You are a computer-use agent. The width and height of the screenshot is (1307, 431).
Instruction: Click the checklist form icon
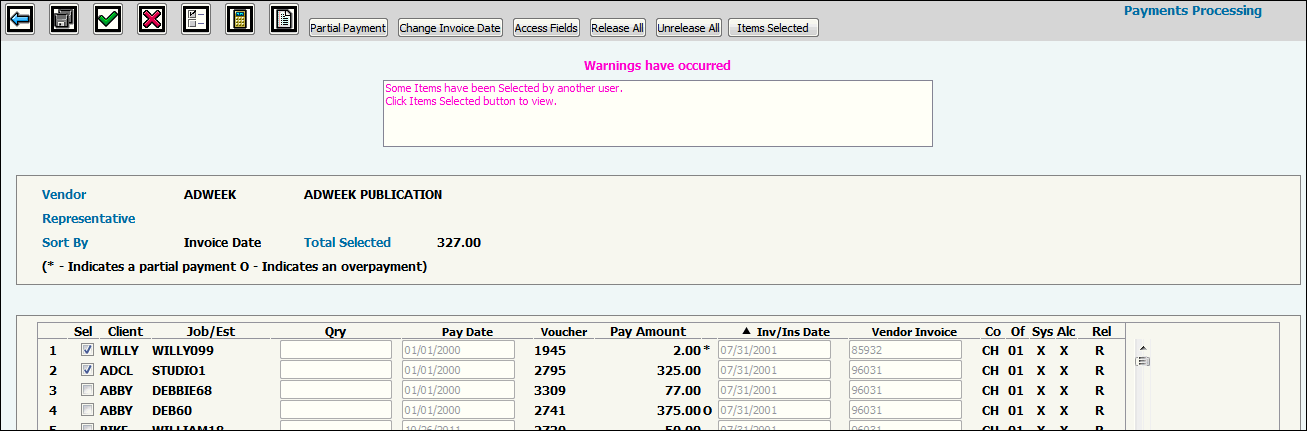point(196,19)
